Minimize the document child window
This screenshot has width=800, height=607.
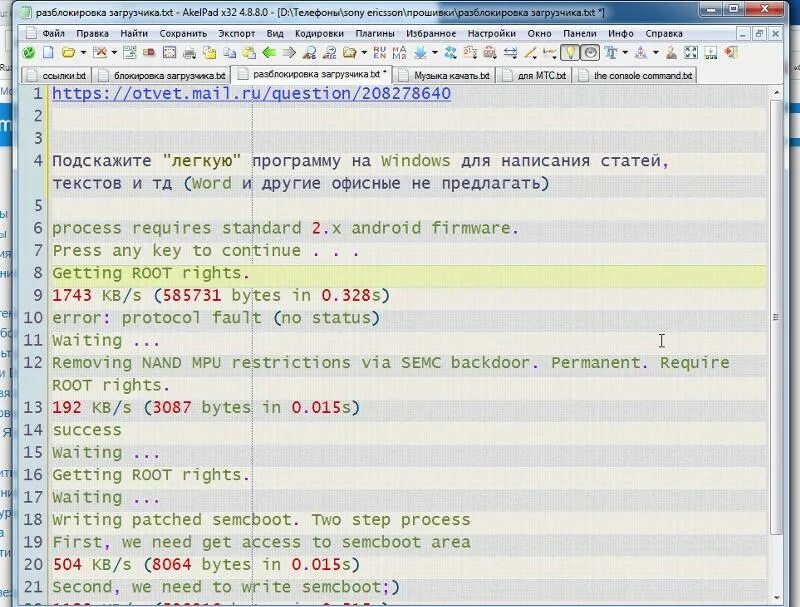click(742, 34)
